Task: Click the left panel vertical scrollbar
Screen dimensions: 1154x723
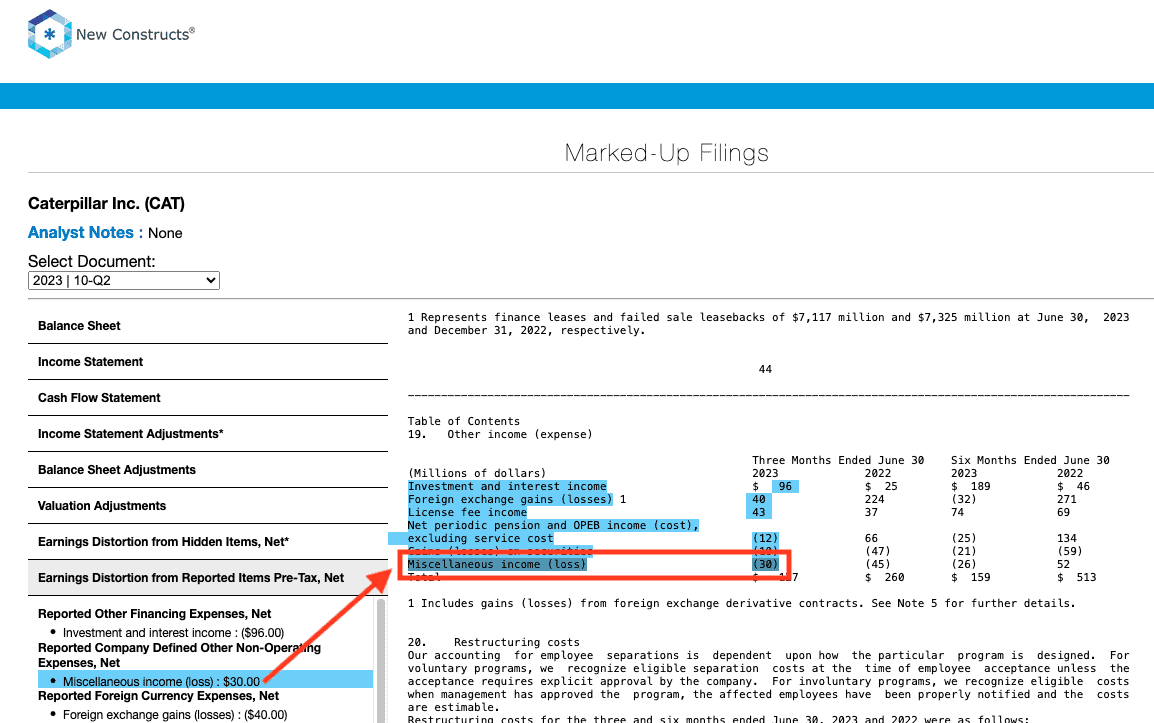Action: coord(381,660)
